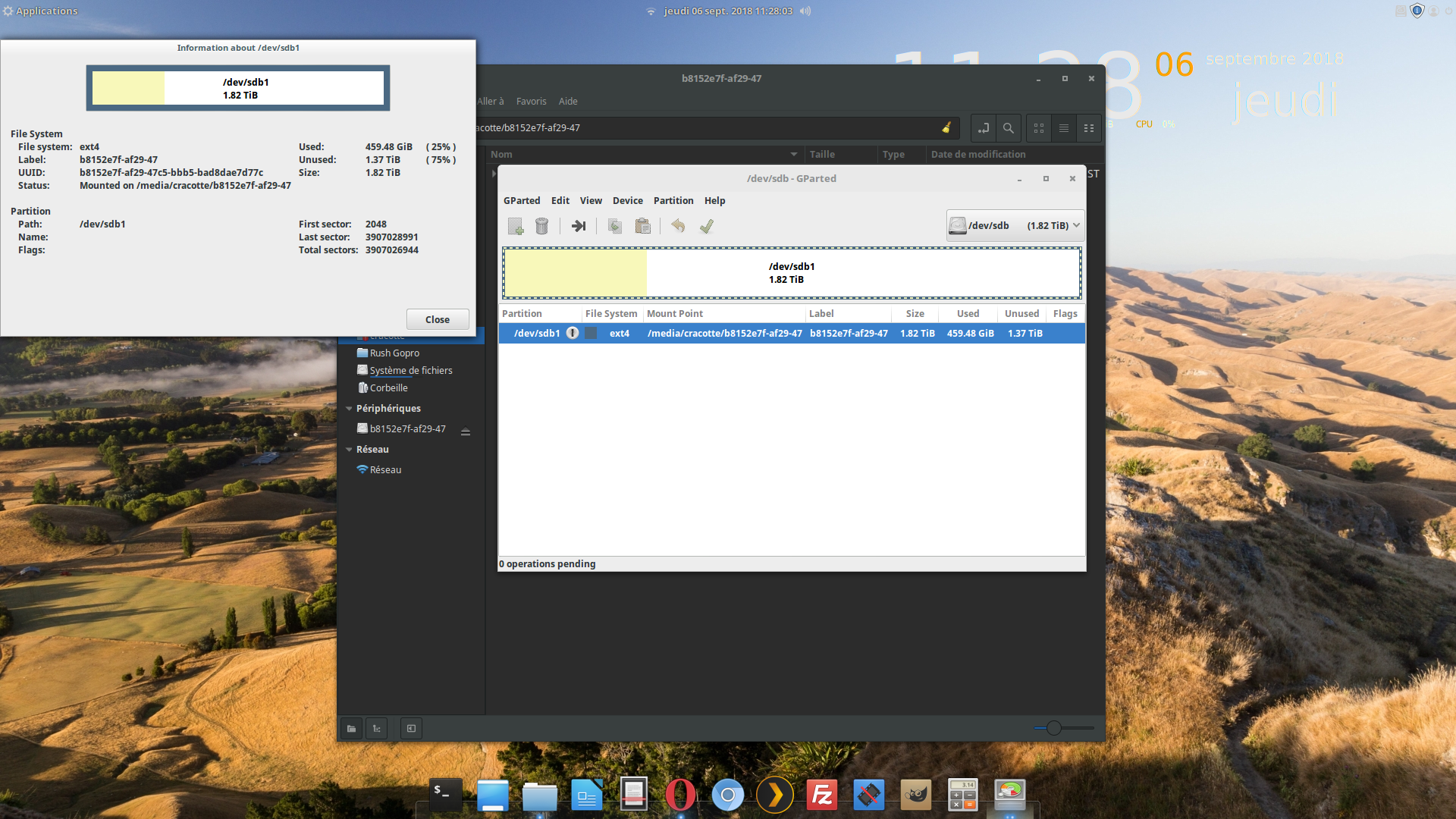Click the copy partition toolbar icon
Image resolution: width=1456 pixels, height=819 pixels.
pos(615,226)
